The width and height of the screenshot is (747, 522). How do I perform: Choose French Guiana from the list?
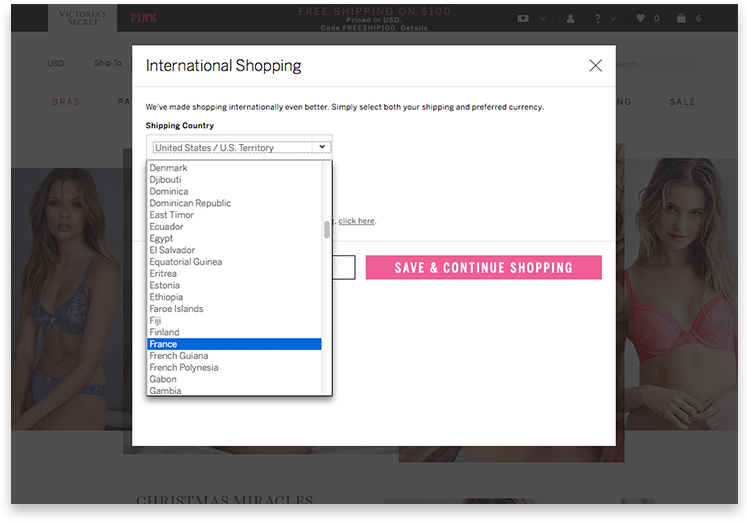click(234, 356)
